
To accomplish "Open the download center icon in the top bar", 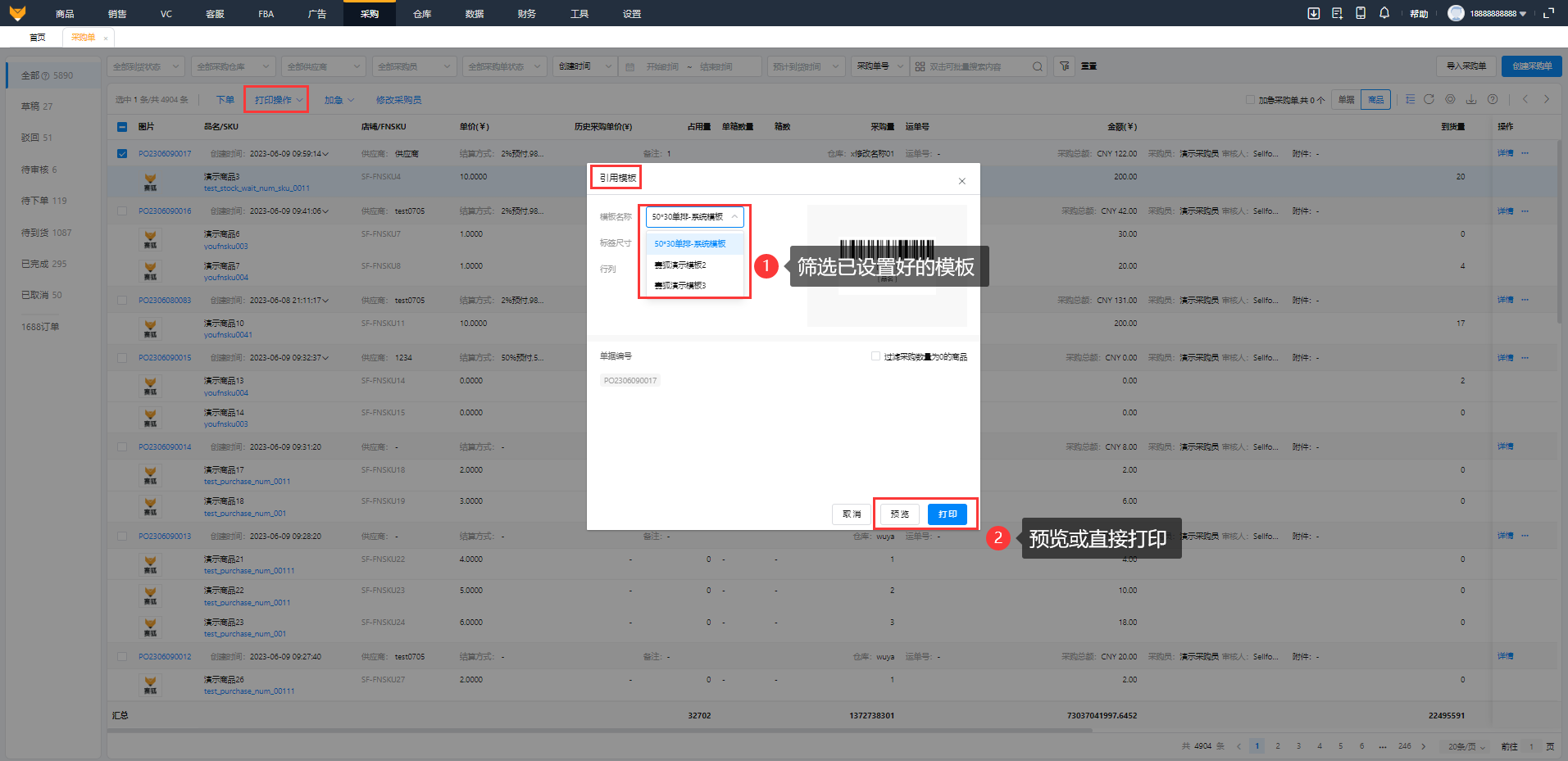I will 1313,13.
